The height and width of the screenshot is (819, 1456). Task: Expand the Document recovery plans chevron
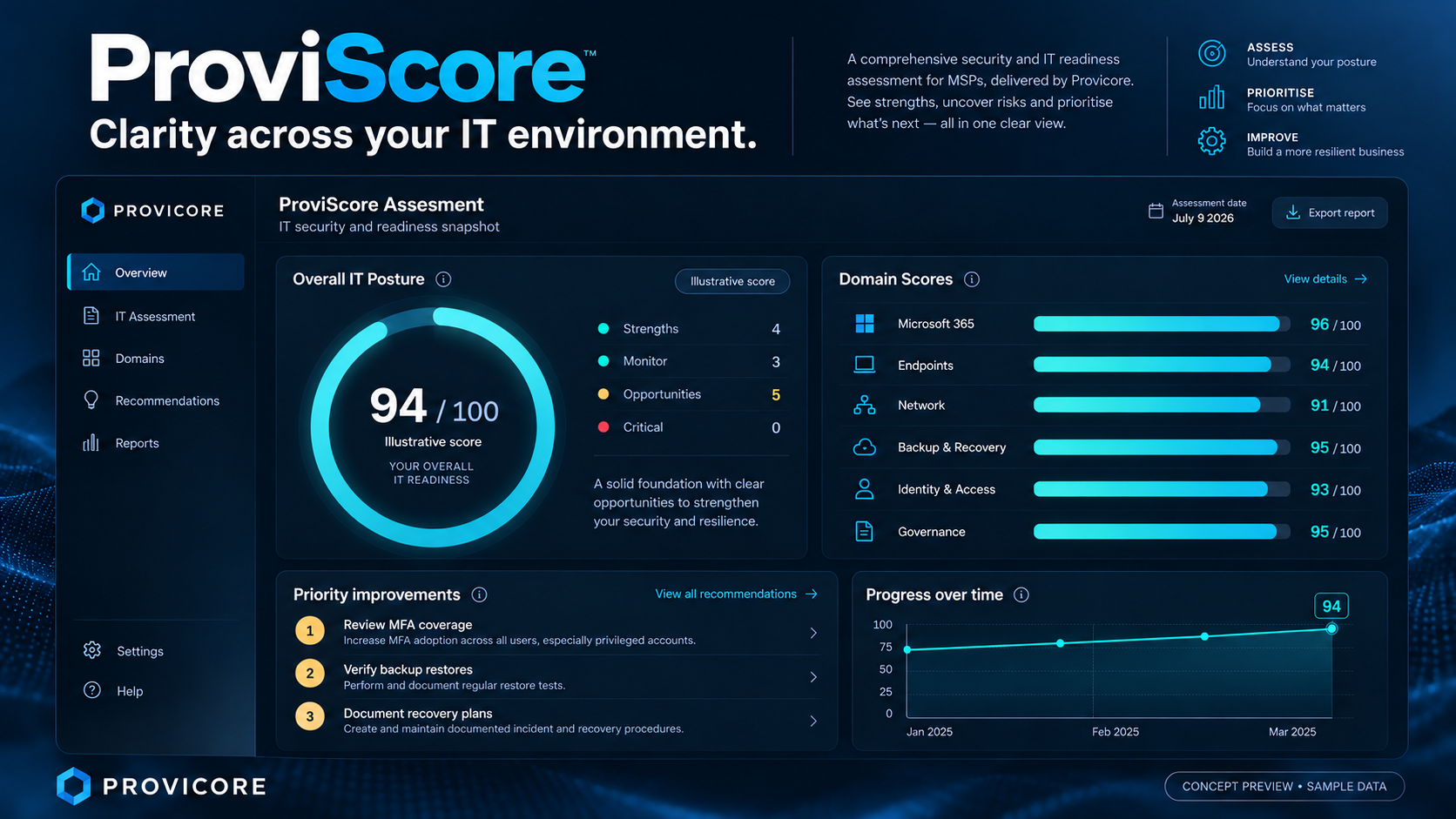pos(813,721)
